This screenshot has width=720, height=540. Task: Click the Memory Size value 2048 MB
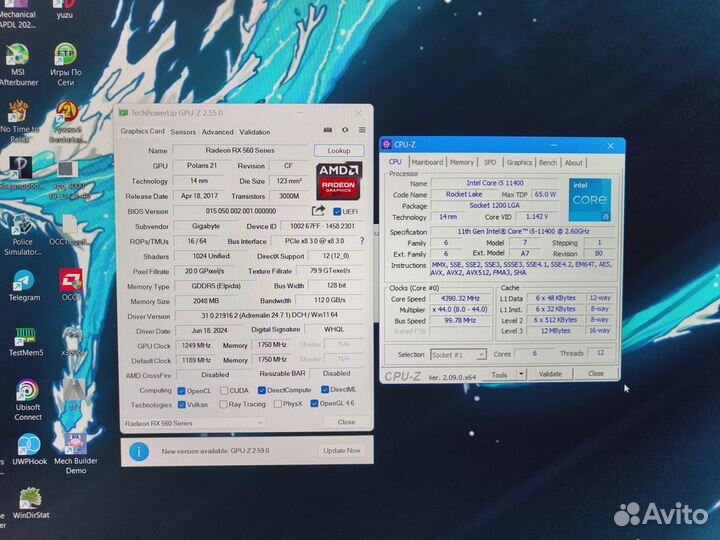tap(206, 301)
